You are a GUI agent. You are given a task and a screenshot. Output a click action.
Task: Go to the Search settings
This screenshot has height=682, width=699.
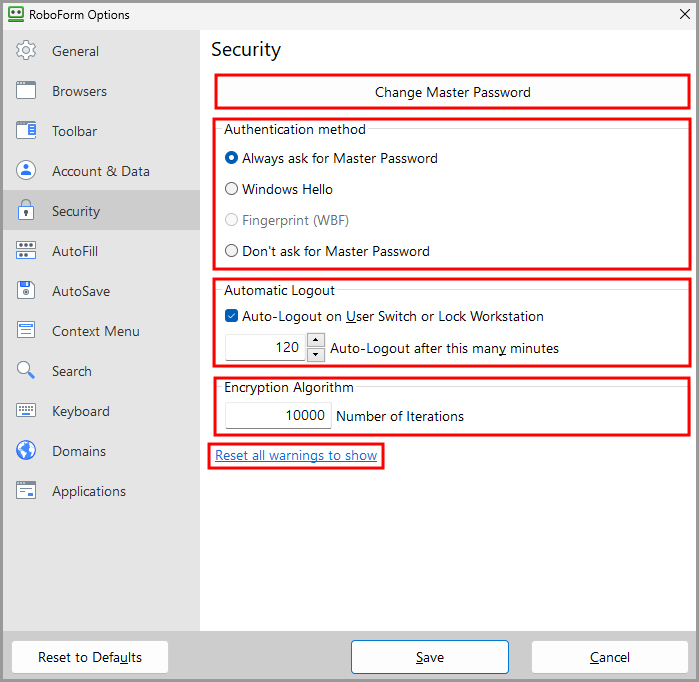tap(102, 370)
